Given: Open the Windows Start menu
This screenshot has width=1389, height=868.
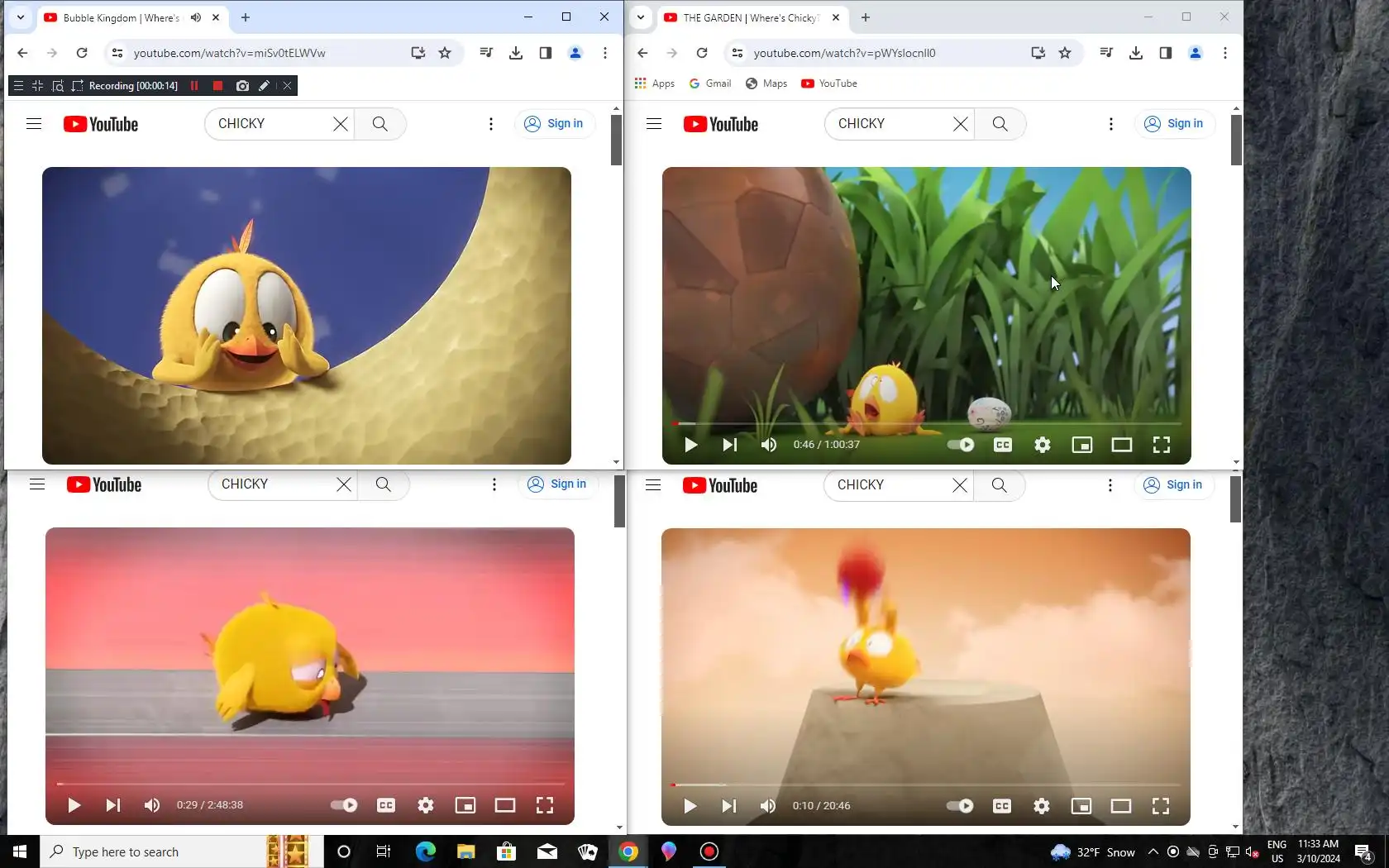Looking at the screenshot, I should 20,851.
